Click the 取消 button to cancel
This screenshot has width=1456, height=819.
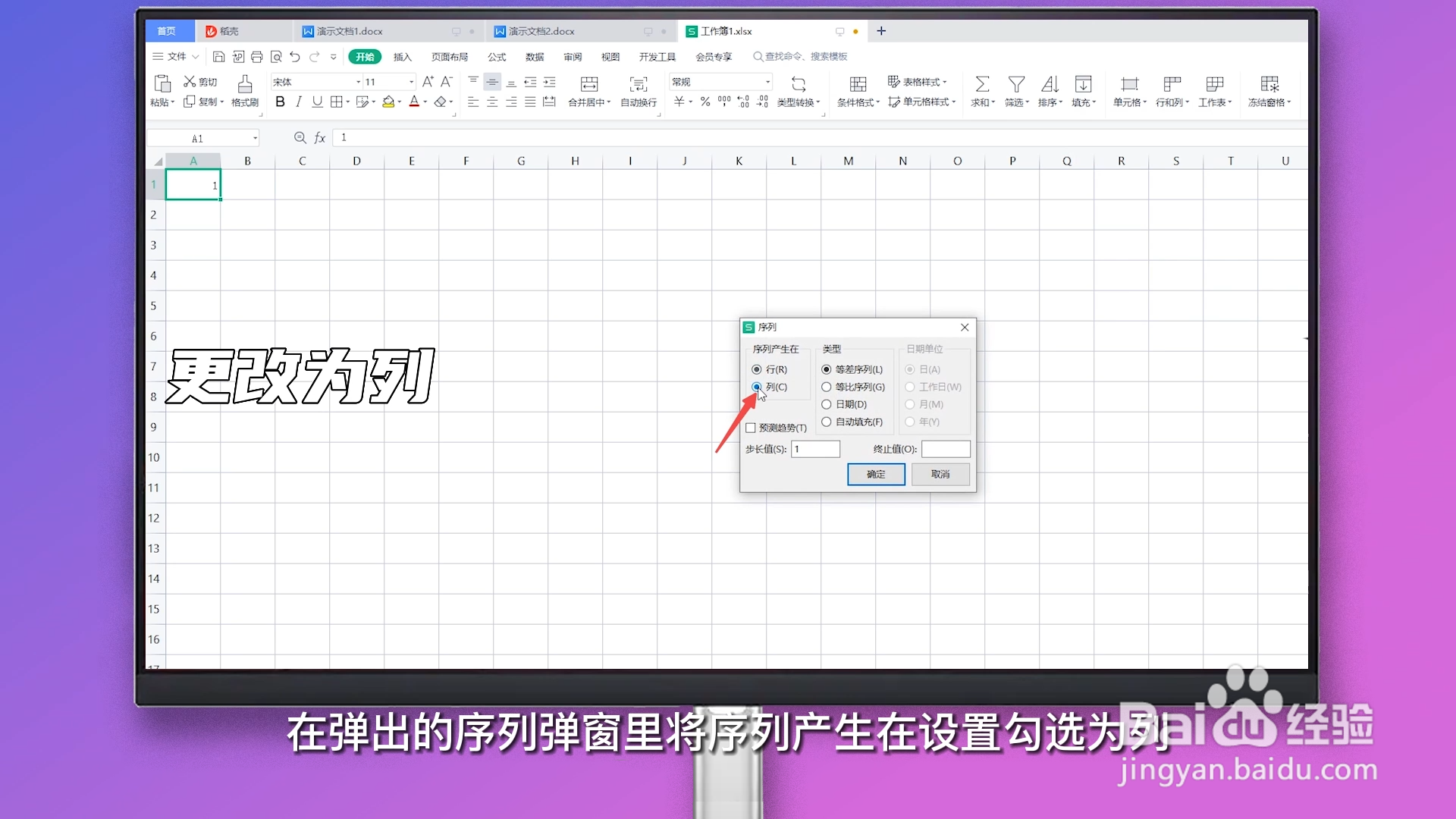coord(940,474)
